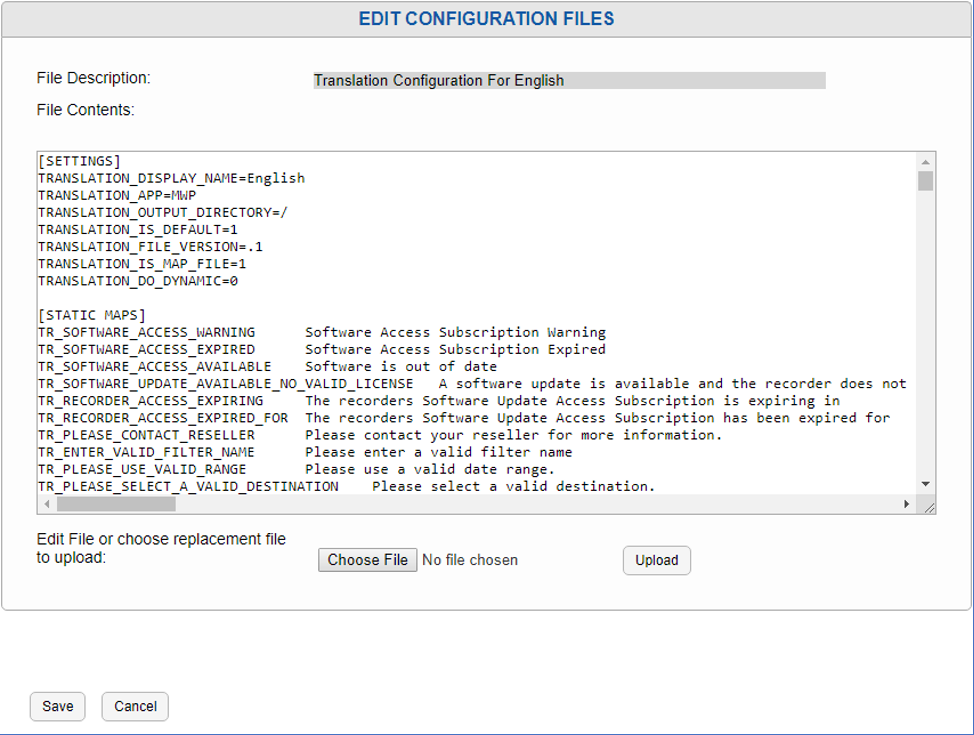974x735 pixels.
Task: Place cursor on the [SETTINGS] header line
Action: coord(79,161)
